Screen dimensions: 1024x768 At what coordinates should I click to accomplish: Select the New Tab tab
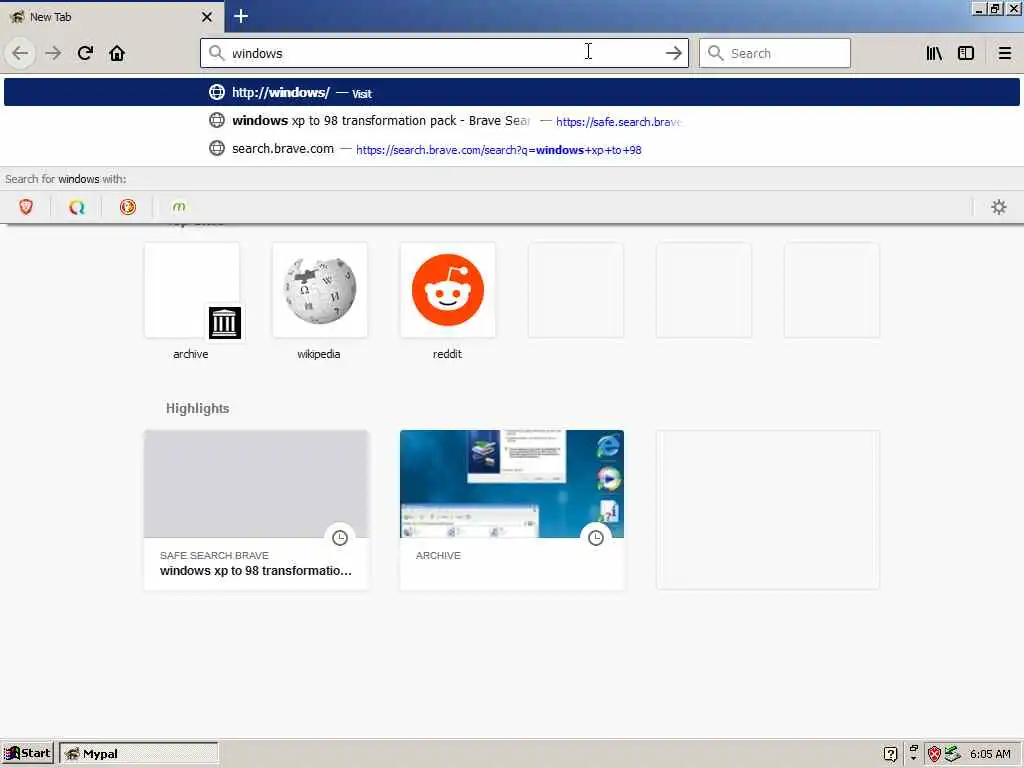click(x=112, y=17)
